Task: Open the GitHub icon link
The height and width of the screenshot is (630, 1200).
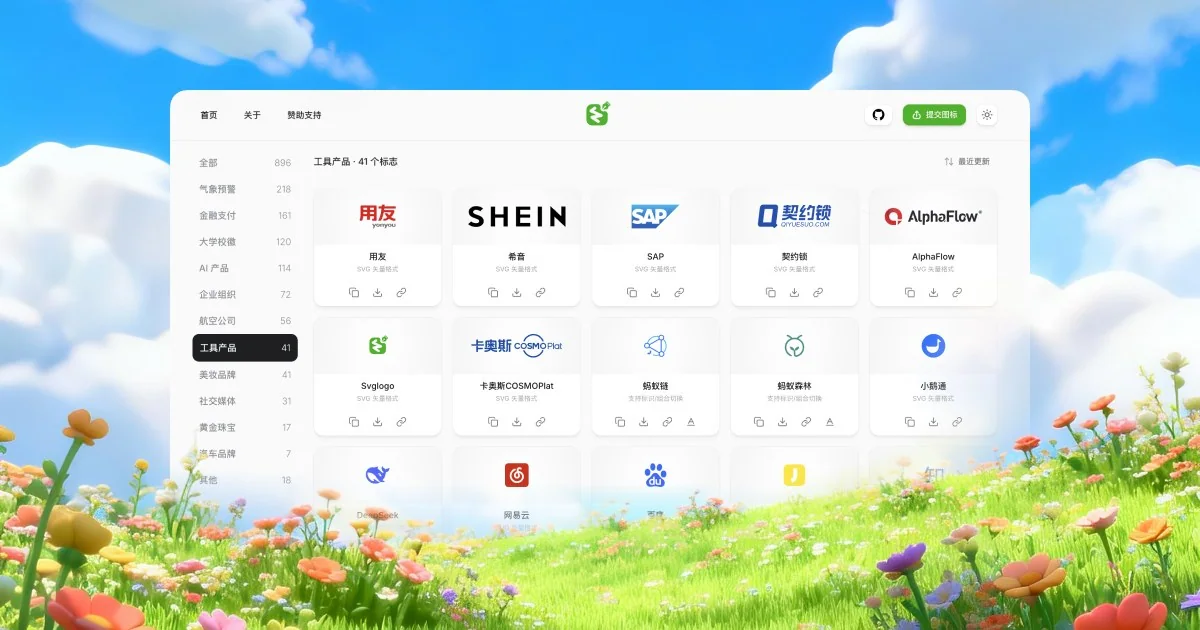Action: click(878, 115)
